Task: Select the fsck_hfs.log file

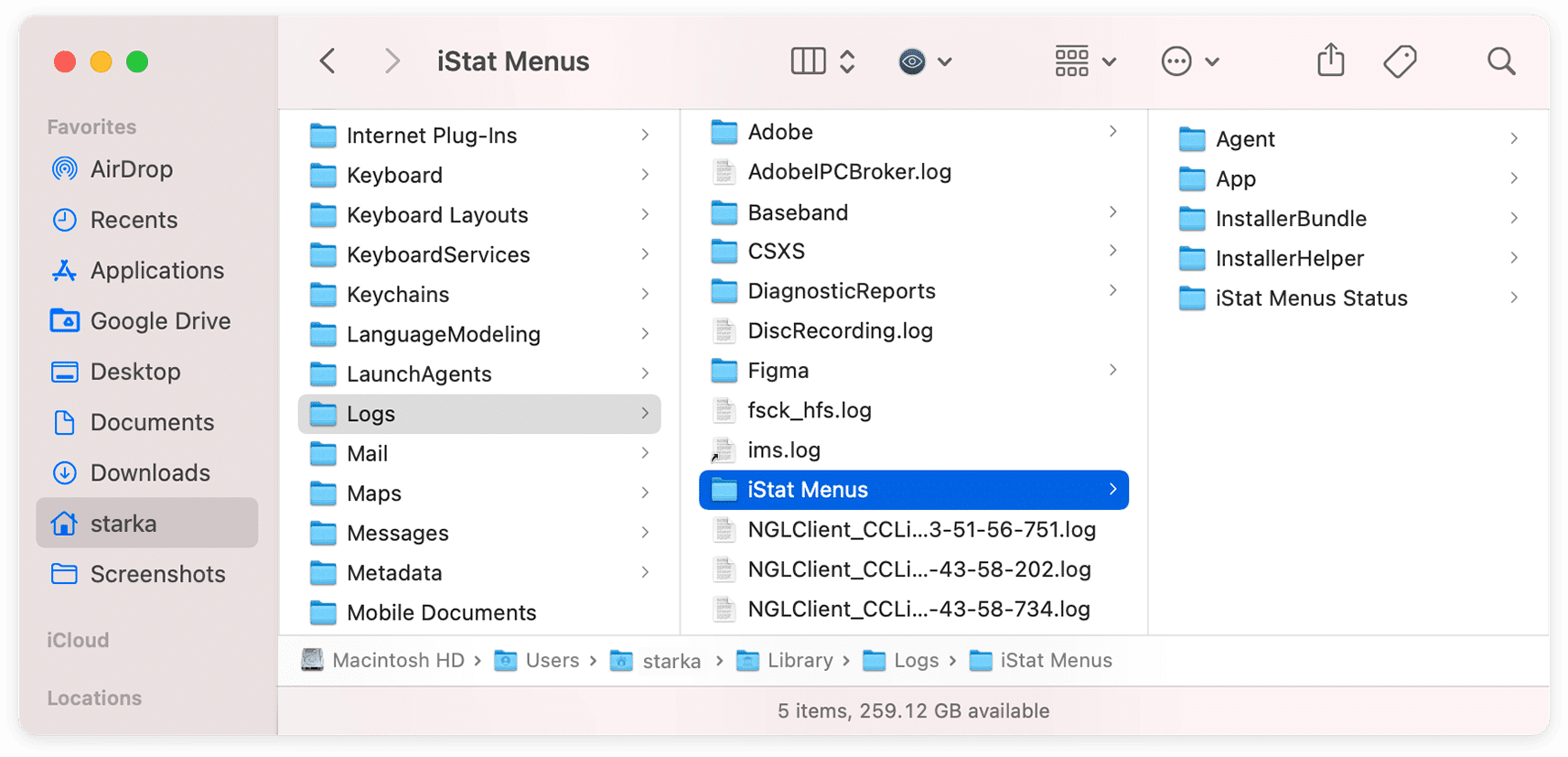Action: (914, 410)
